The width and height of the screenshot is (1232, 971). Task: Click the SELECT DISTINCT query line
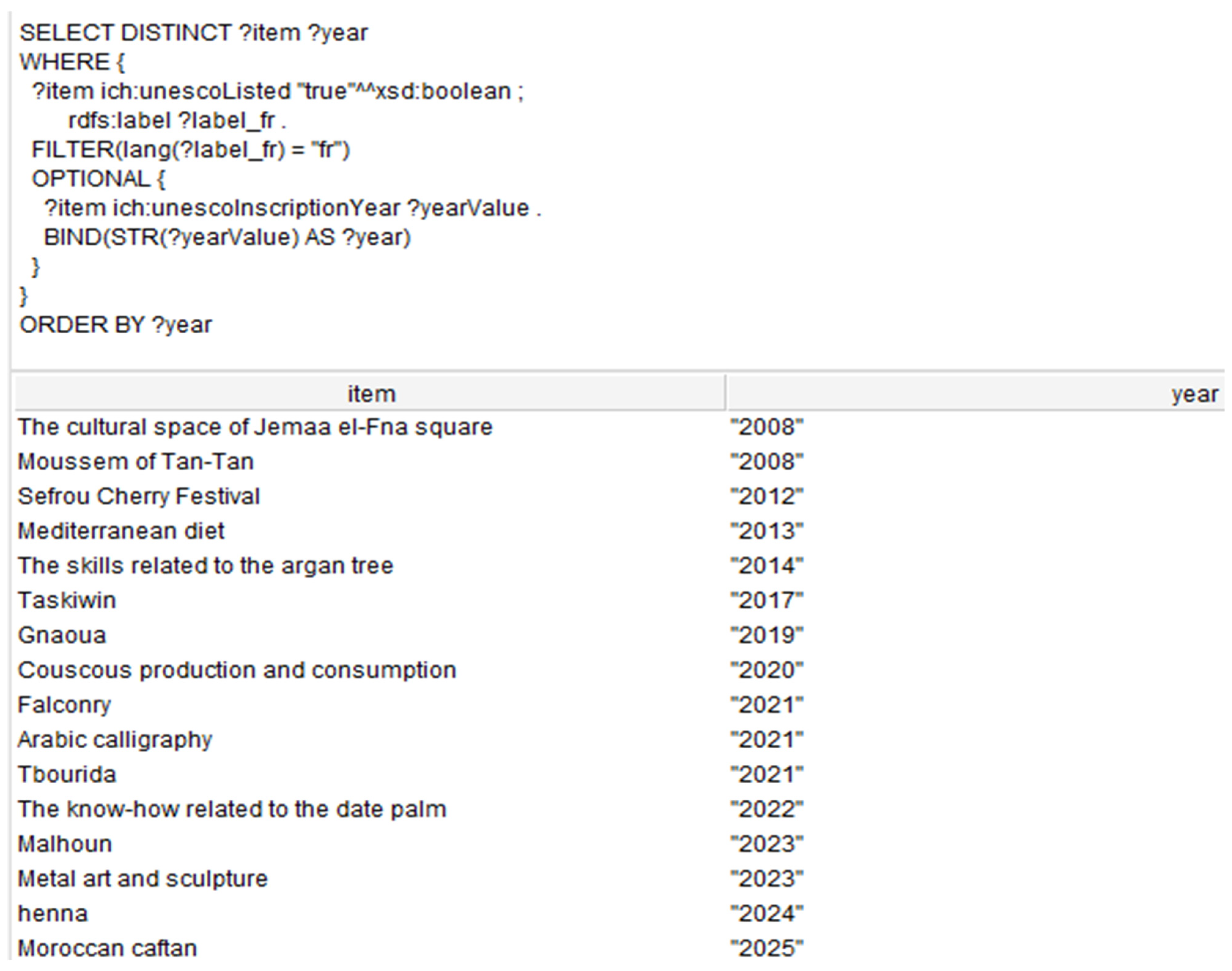[x=194, y=33]
